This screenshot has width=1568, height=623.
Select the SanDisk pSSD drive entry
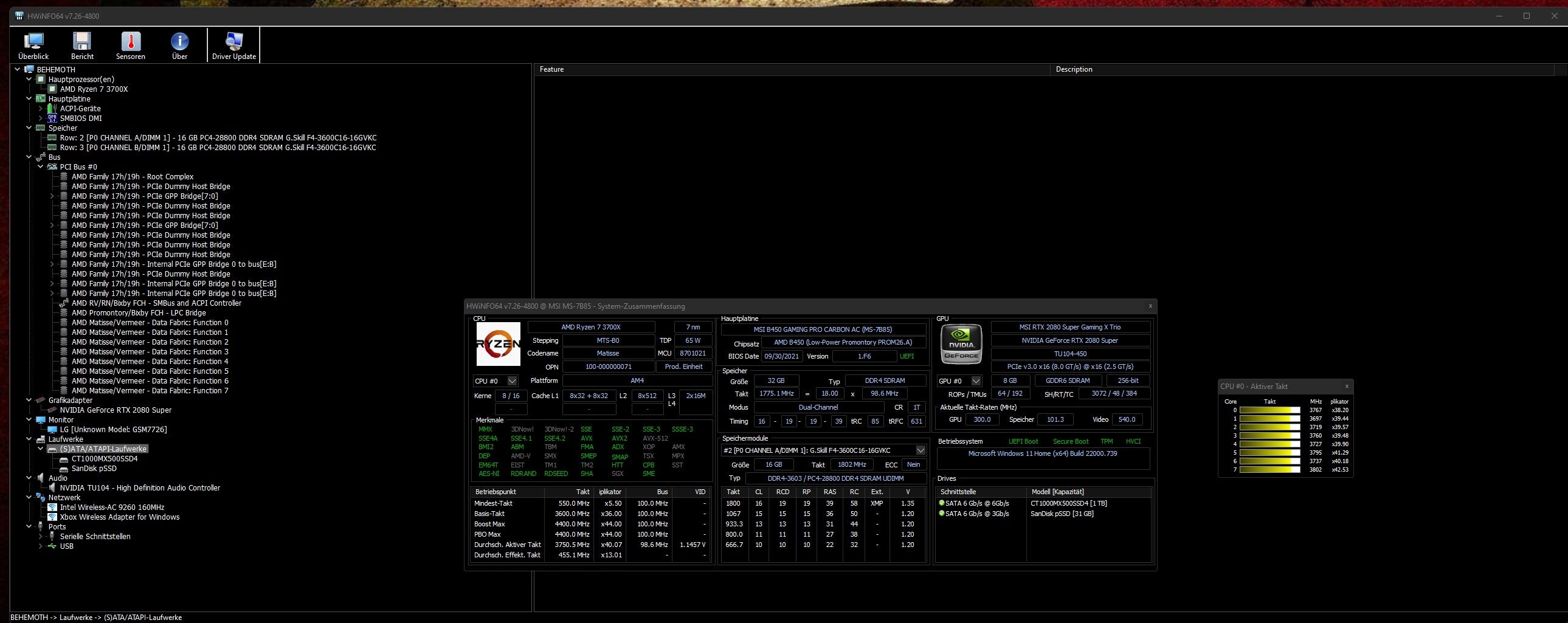tap(94, 469)
